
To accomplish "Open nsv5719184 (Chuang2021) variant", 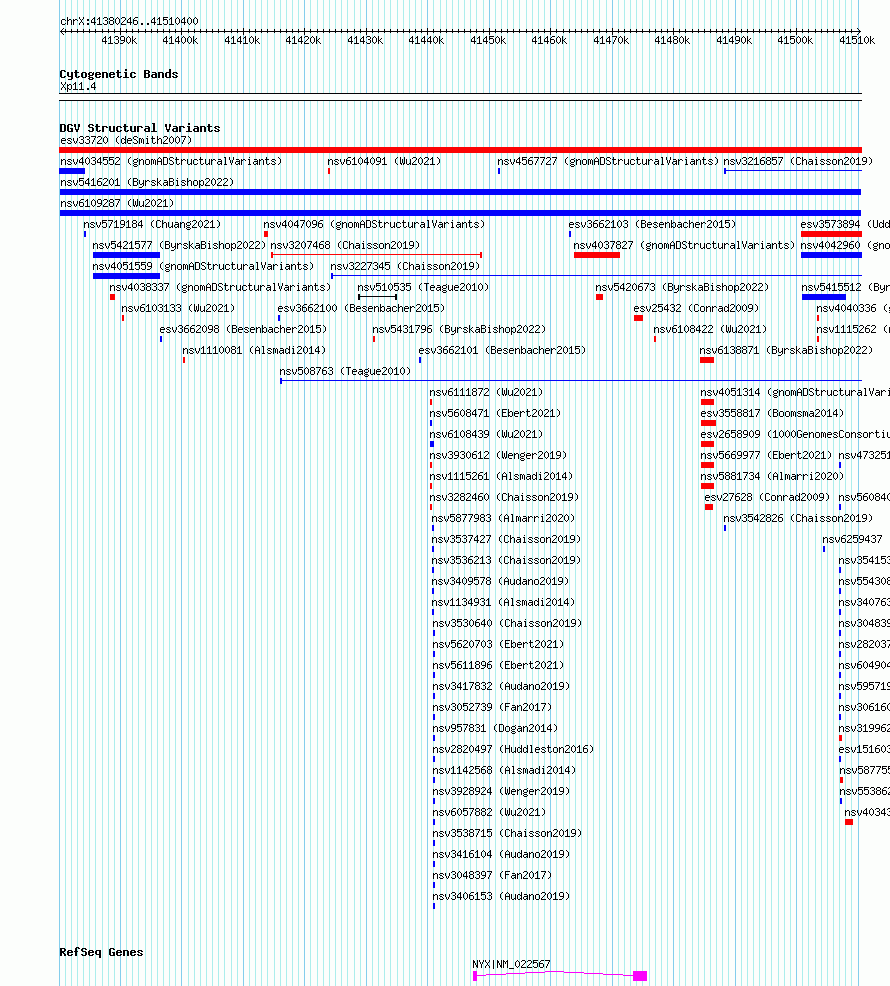I will point(152,224).
